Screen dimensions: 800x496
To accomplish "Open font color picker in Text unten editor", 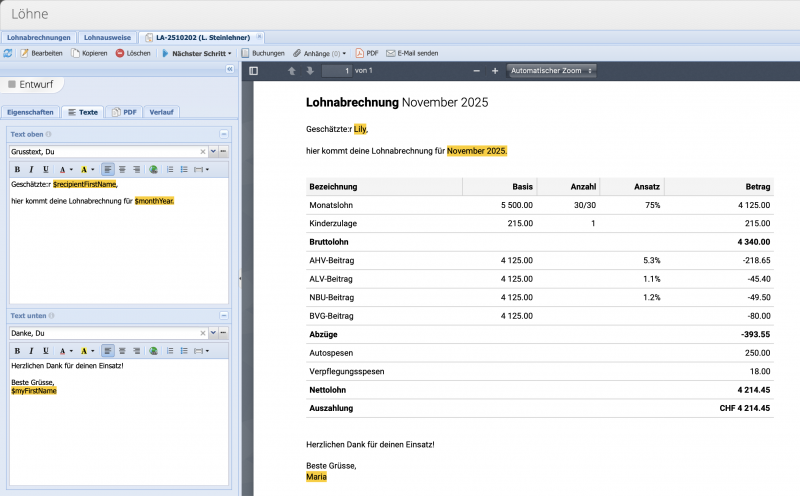I will pos(65,351).
